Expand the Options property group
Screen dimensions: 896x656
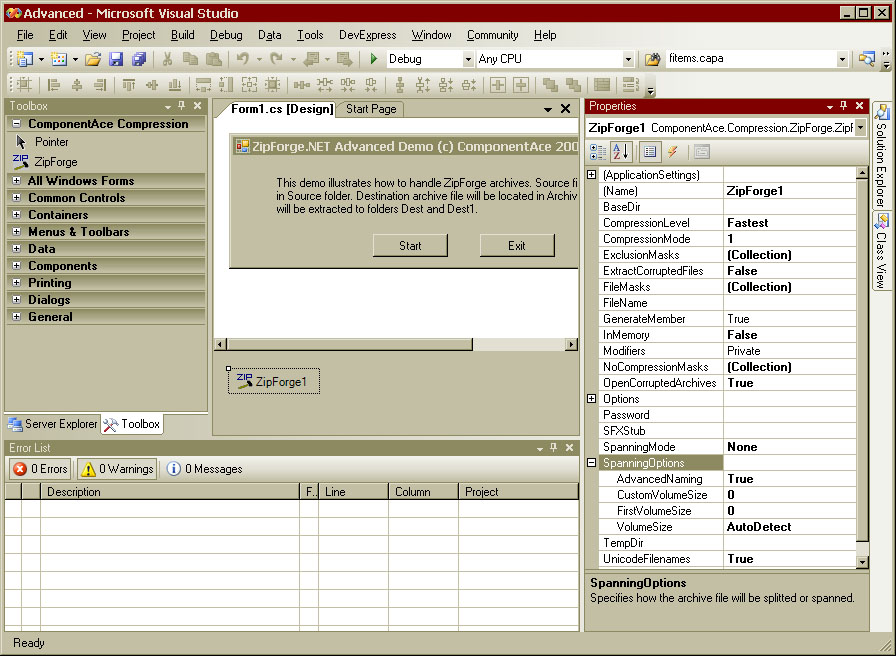point(591,399)
